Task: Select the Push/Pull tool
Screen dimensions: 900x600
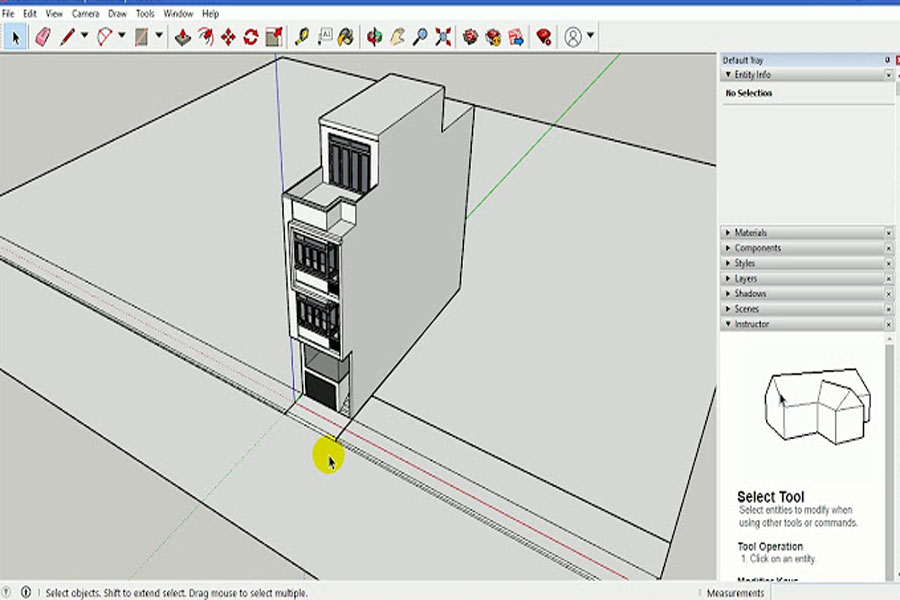Action: point(183,37)
